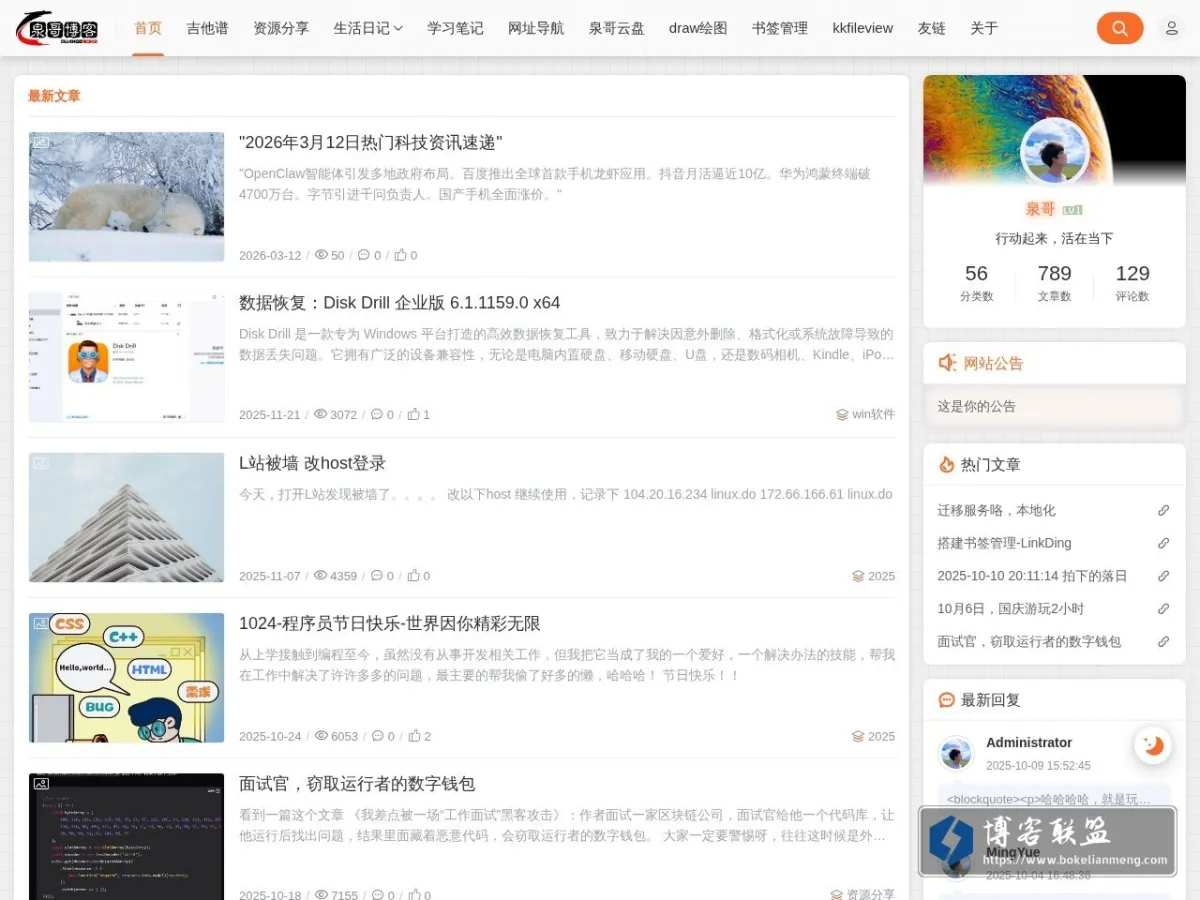
Task: Click thumbs-up icon on 2026-03-12 article
Action: coord(401,255)
